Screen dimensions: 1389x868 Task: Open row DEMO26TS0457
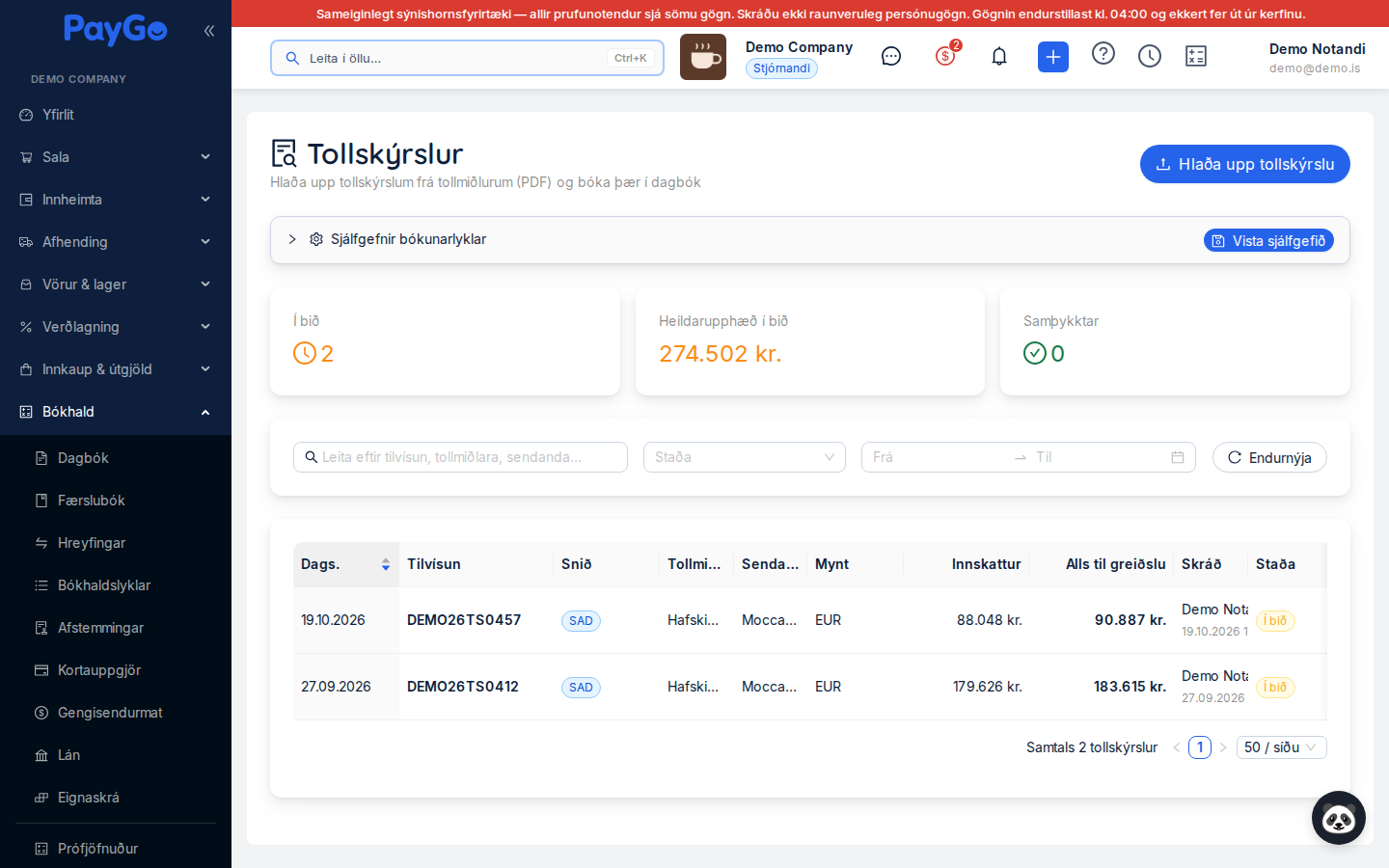click(810, 620)
